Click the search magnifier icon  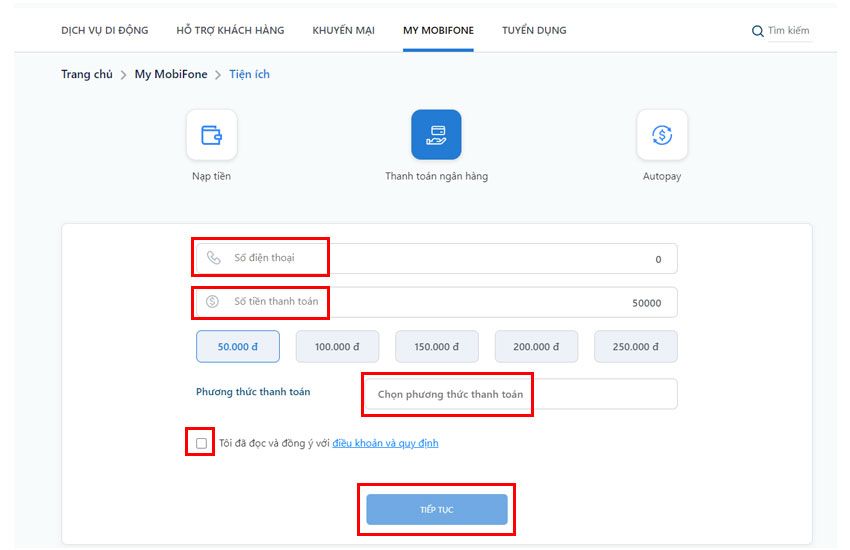click(757, 31)
